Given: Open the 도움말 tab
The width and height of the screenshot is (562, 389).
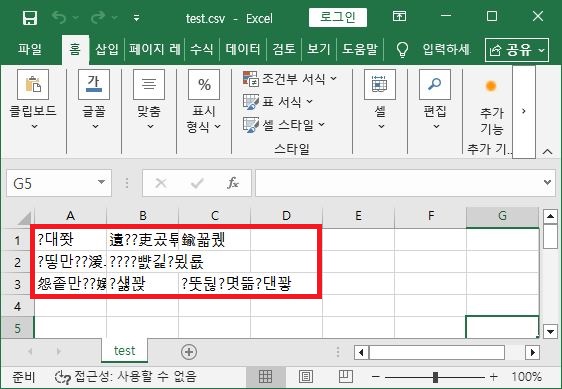Looking at the screenshot, I should point(360,49).
